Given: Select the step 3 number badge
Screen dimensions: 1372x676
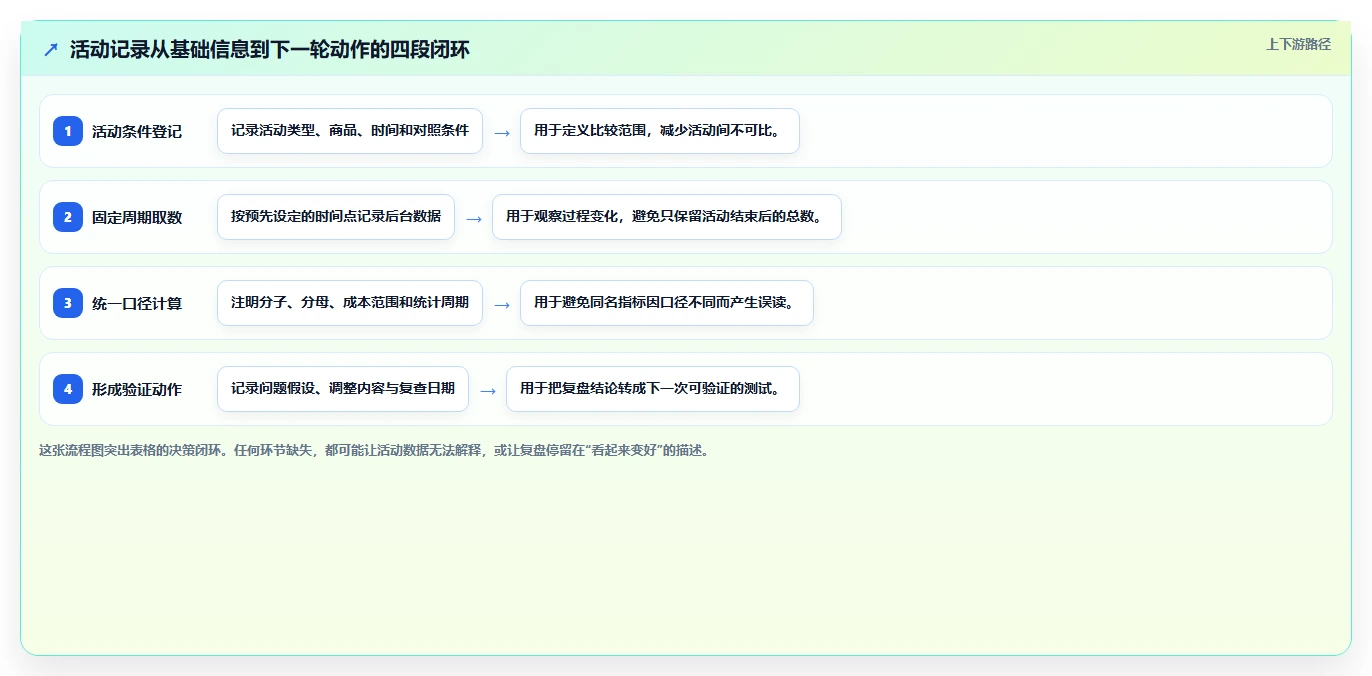Looking at the screenshot, I should pyautogui.click(x=68, y=303).
